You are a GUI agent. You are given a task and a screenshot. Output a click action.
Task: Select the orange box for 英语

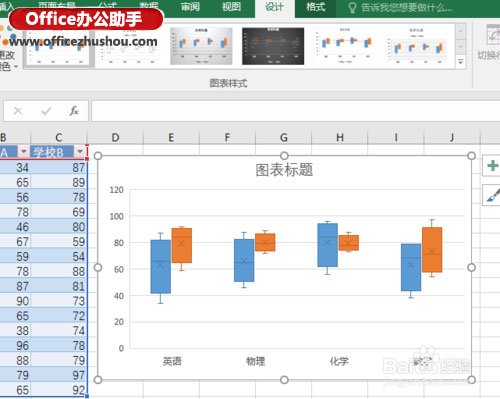(182, 245)
